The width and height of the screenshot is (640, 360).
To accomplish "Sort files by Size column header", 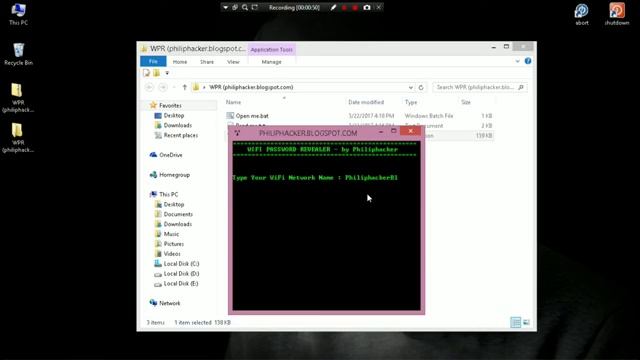I will pyautogui.click(x=466, y=102).
